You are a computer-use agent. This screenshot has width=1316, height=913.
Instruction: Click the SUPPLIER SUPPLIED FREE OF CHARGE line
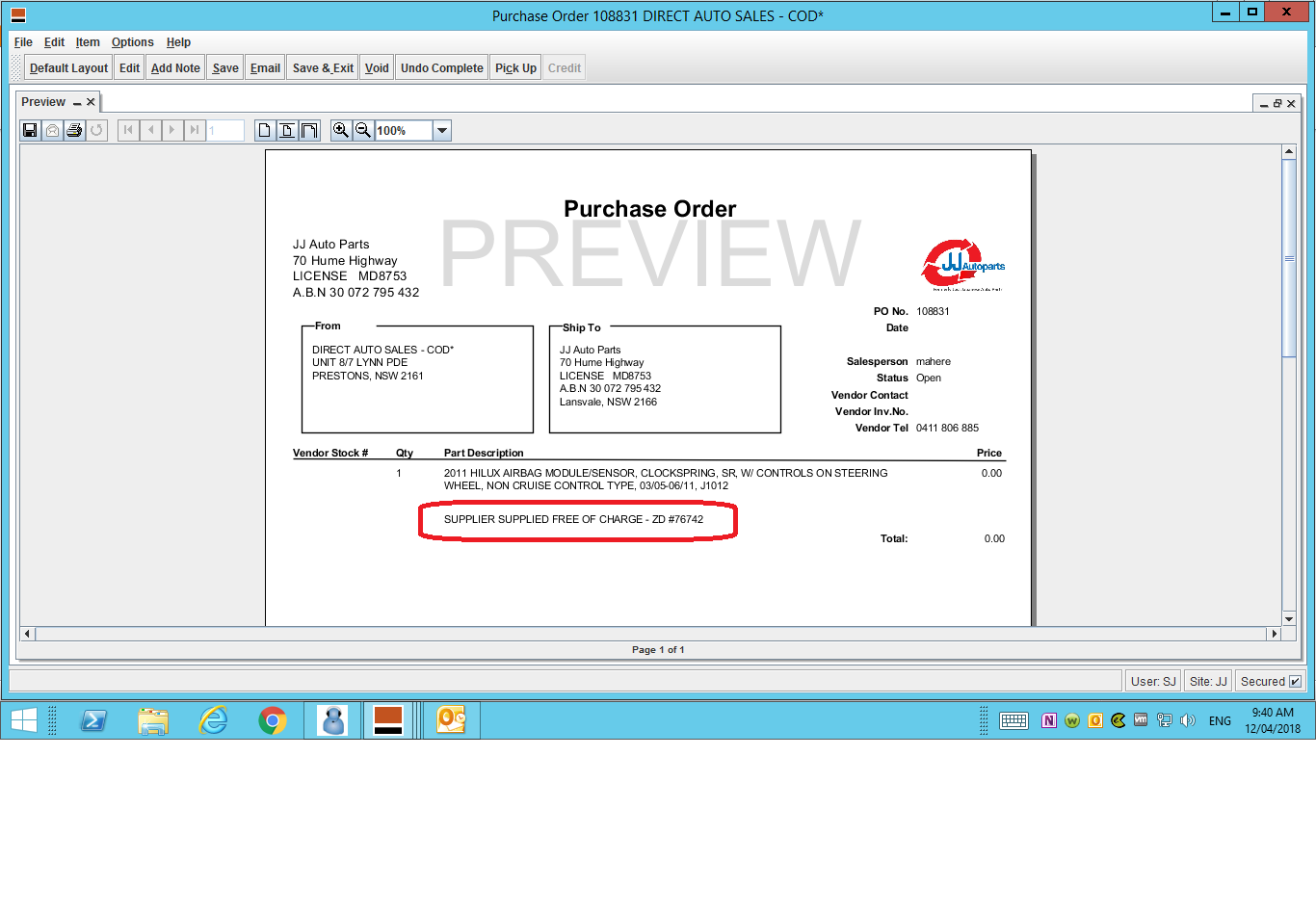pyautogui.click(x=573, y=519)
